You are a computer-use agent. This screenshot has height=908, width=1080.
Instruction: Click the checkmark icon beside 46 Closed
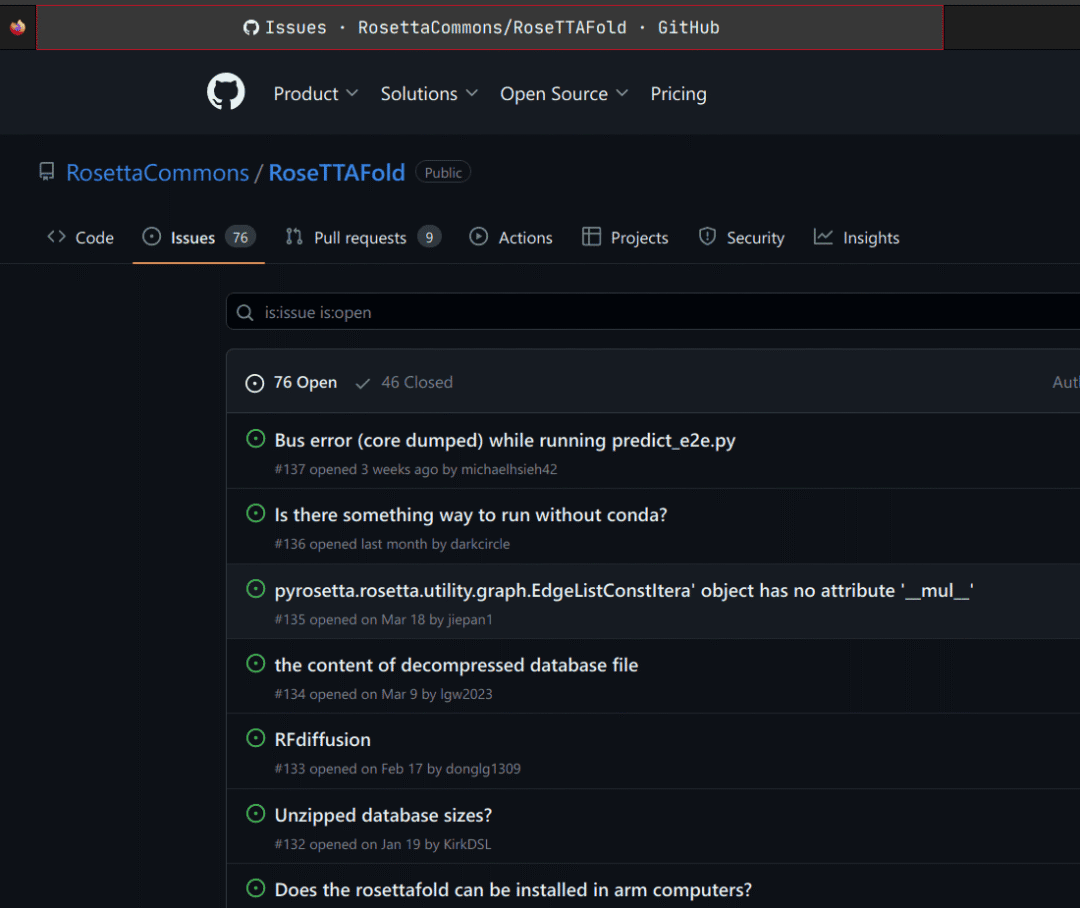tap(363, 384)
